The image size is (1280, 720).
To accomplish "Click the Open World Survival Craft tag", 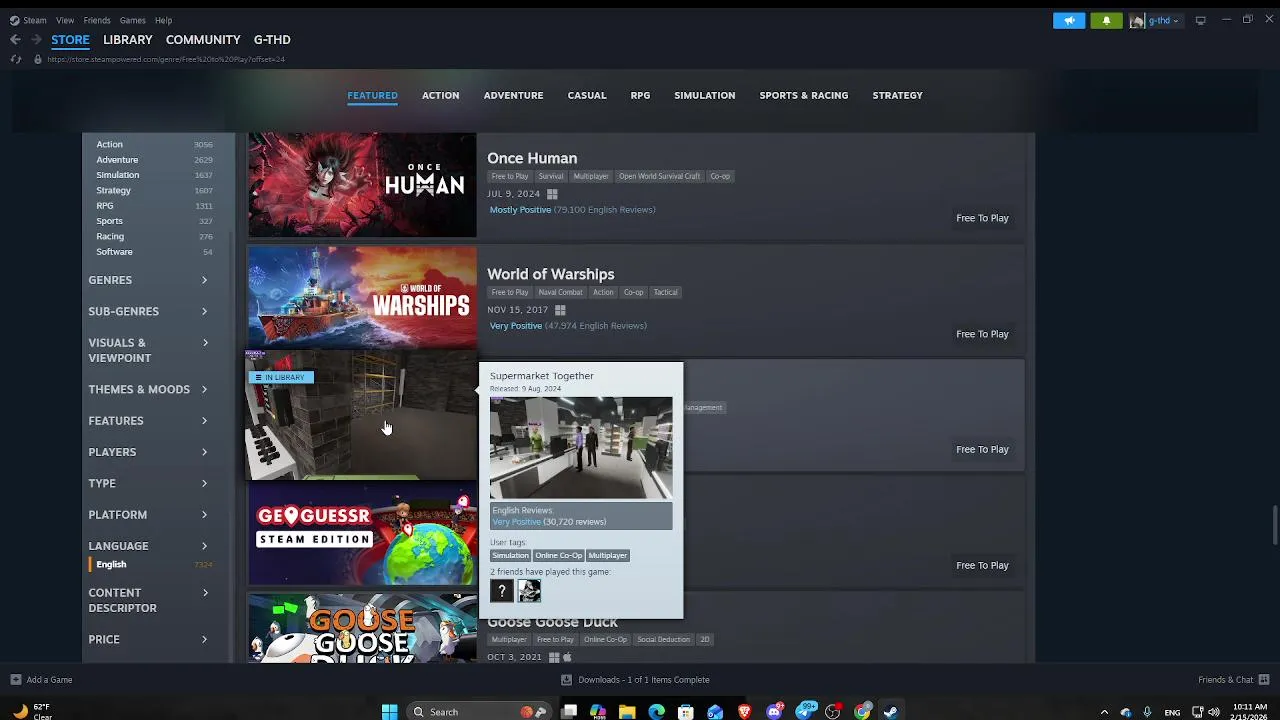I will click(x=659, y=176).
